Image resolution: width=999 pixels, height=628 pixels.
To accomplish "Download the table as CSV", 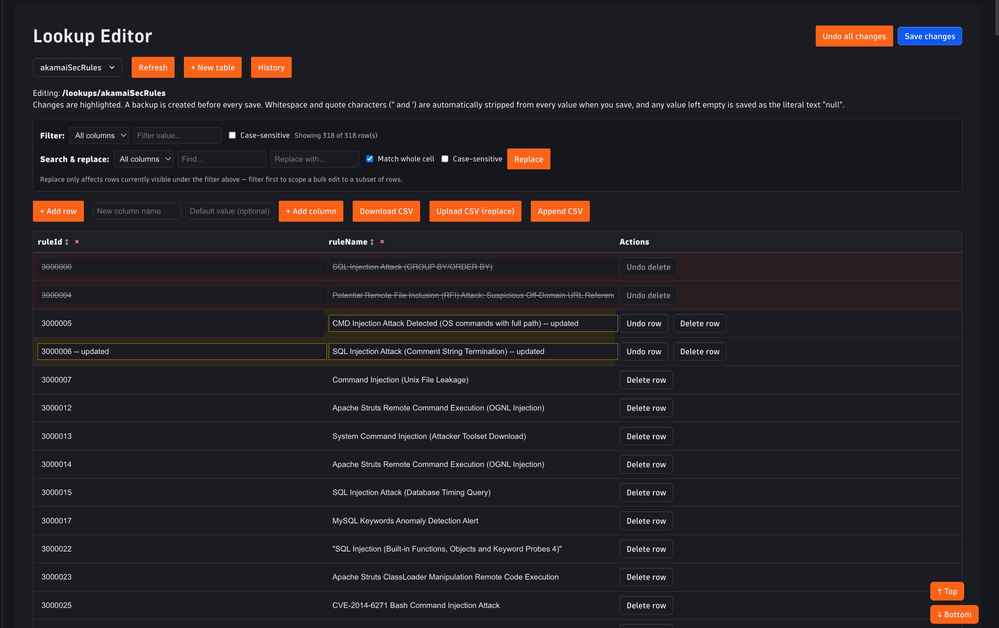I will pyautogui.click(x=386, y=211).
